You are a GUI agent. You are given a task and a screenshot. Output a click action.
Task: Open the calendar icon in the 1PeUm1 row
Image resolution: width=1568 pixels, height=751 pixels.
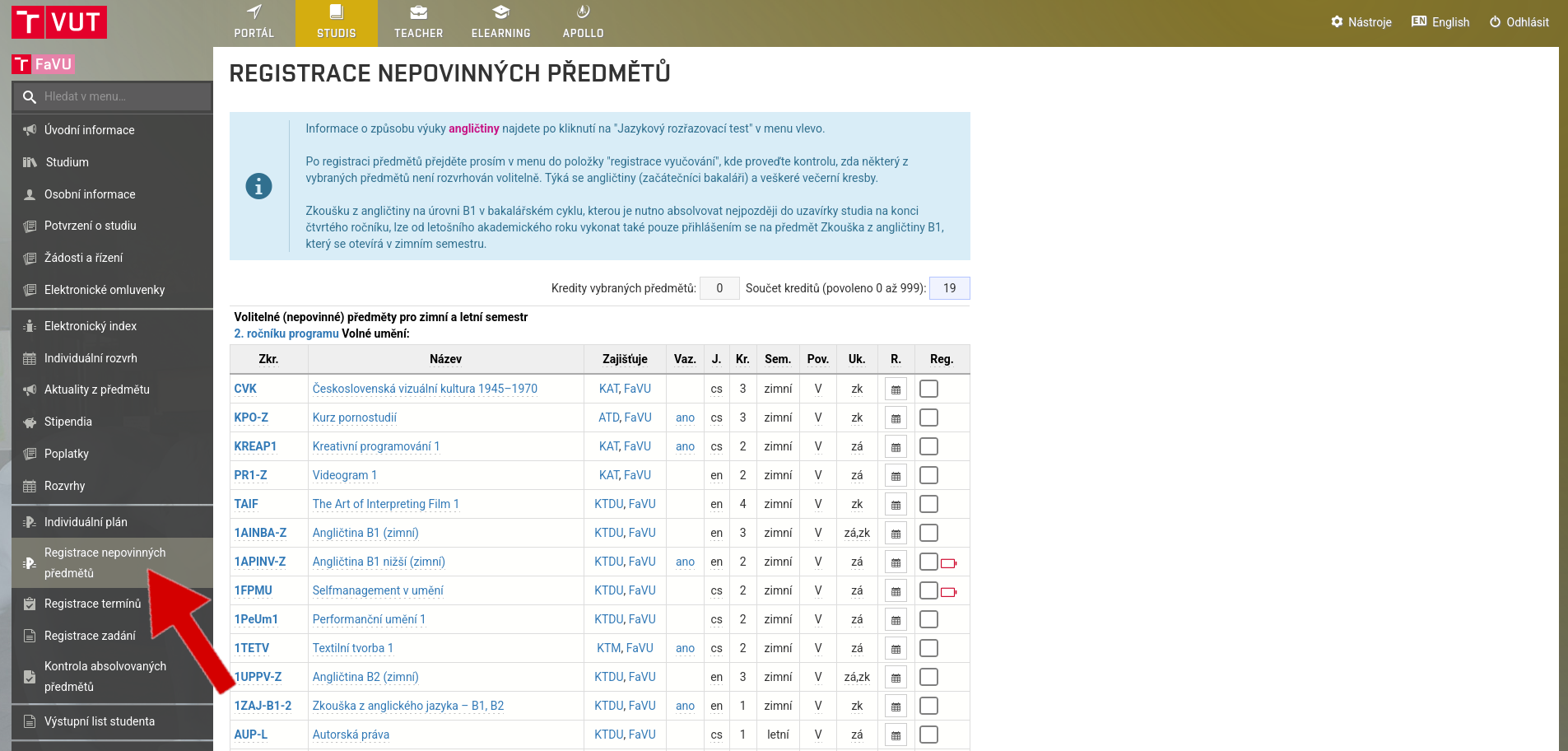(896, 620)
